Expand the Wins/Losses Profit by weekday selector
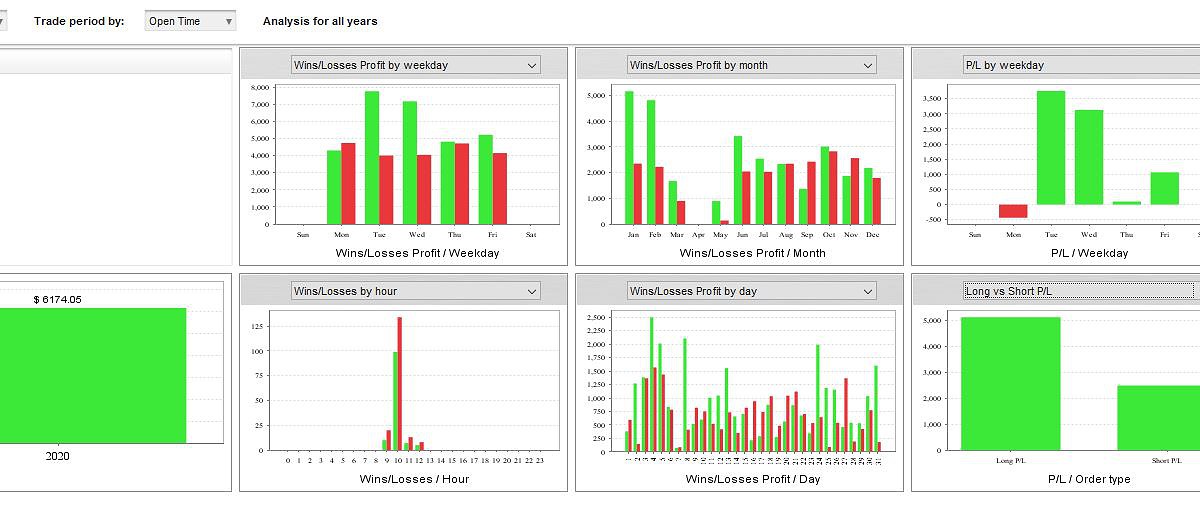The image size is (1200, 519). tap(415, 65)
